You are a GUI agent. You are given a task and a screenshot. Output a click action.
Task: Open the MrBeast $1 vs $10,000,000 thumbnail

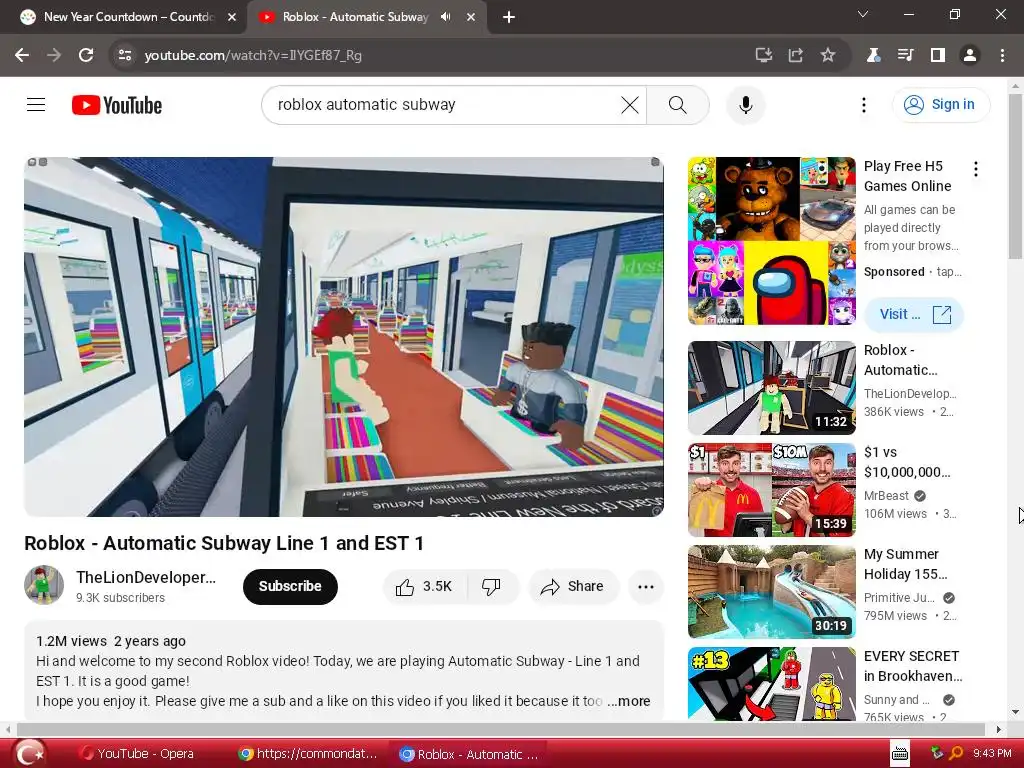771,490
